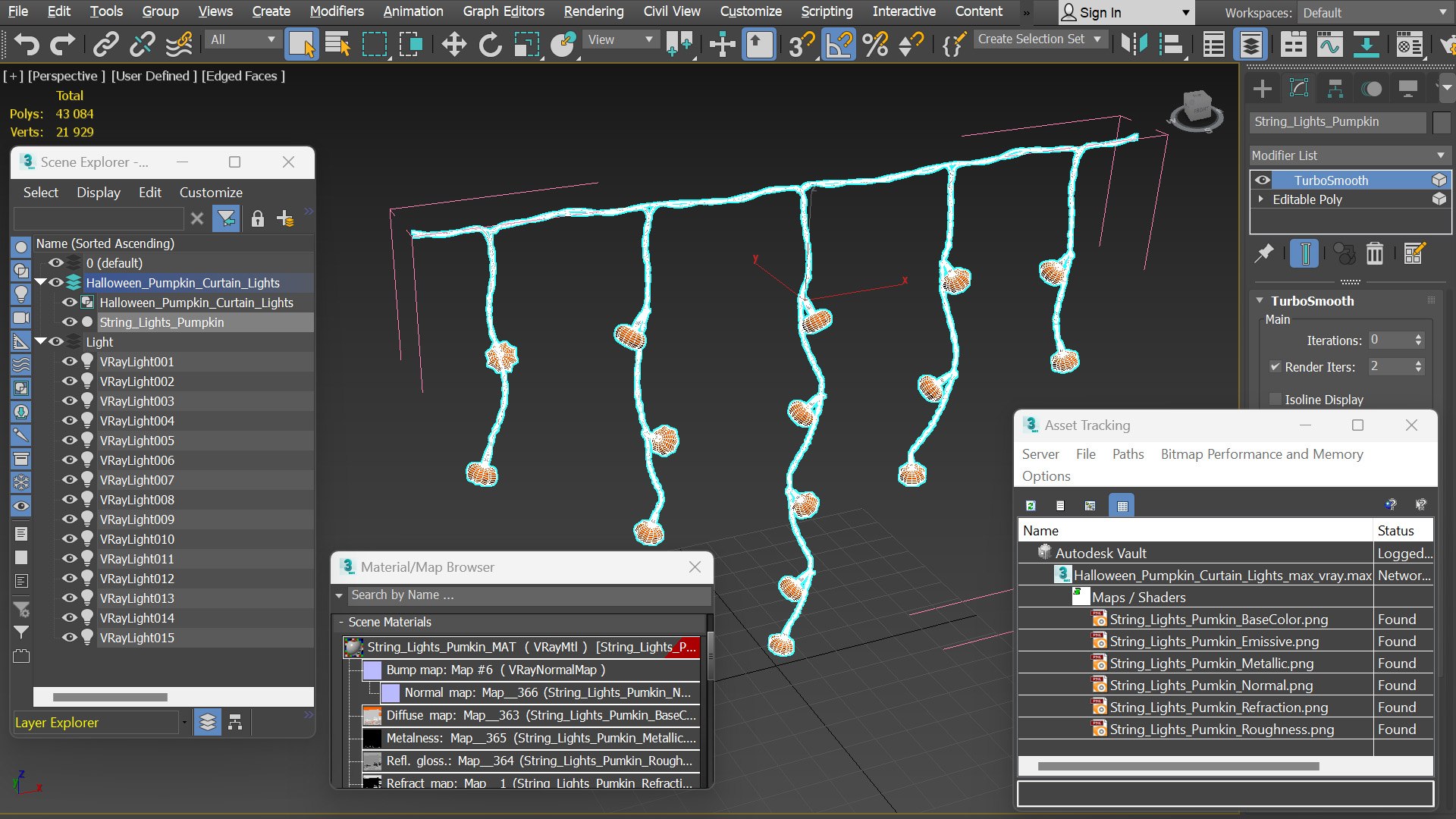Open the View reference coordinate dropdown
The height and width of the screenshot is (819, 1456).
pos(620,39)
